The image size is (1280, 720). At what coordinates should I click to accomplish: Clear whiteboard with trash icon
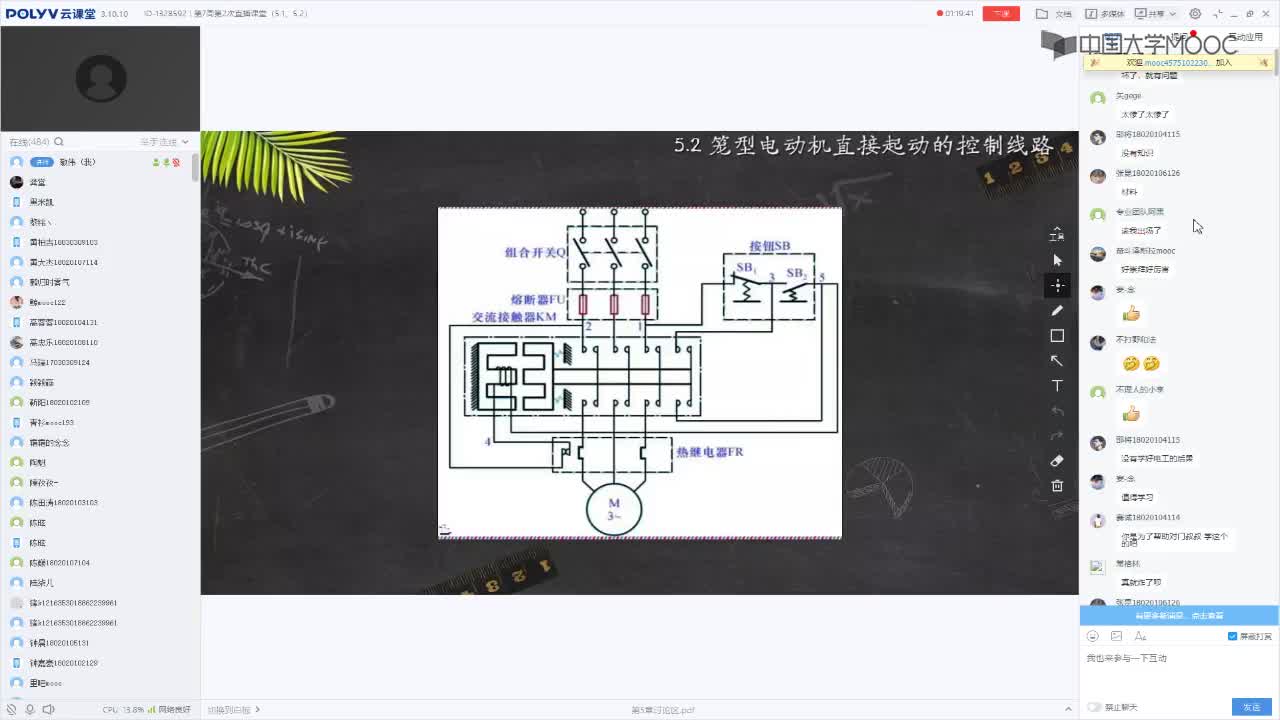pyautogui.click(x=1057, y=486)
